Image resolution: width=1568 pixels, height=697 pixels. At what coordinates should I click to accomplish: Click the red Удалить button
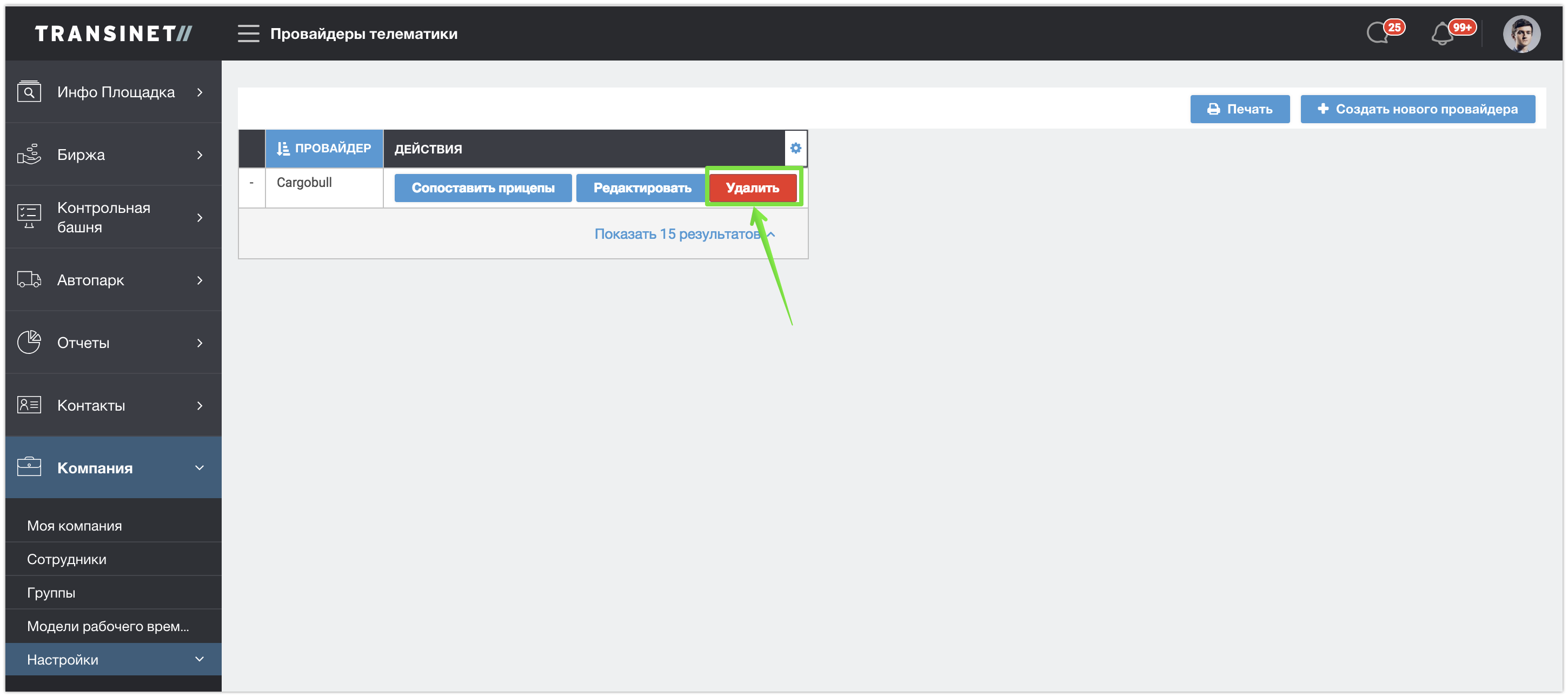click(752, 188)
